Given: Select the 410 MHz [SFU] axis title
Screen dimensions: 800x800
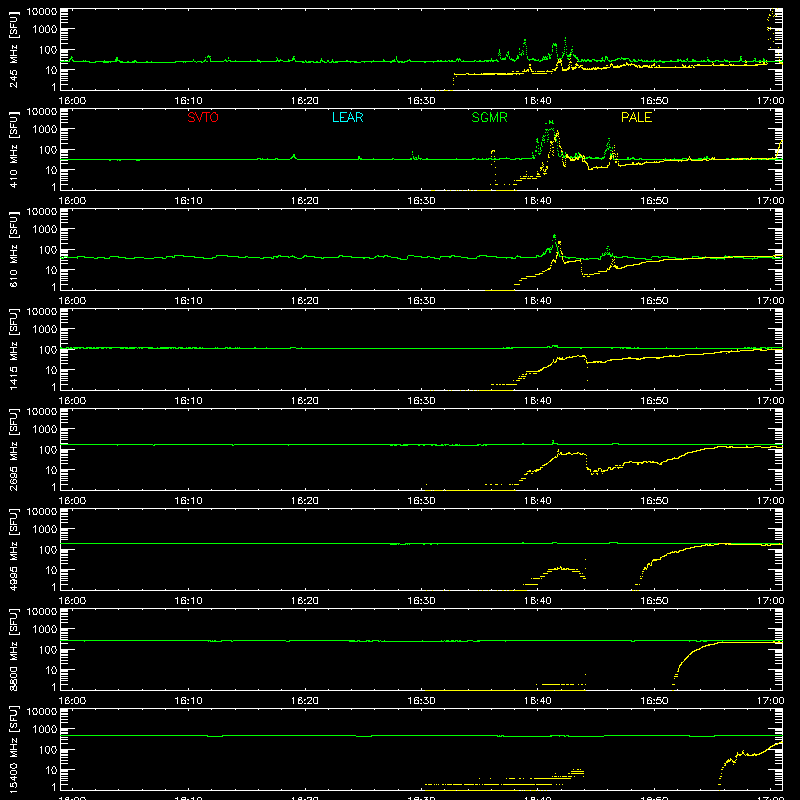Looking at the screenshot, I should [x=14, y=149].
